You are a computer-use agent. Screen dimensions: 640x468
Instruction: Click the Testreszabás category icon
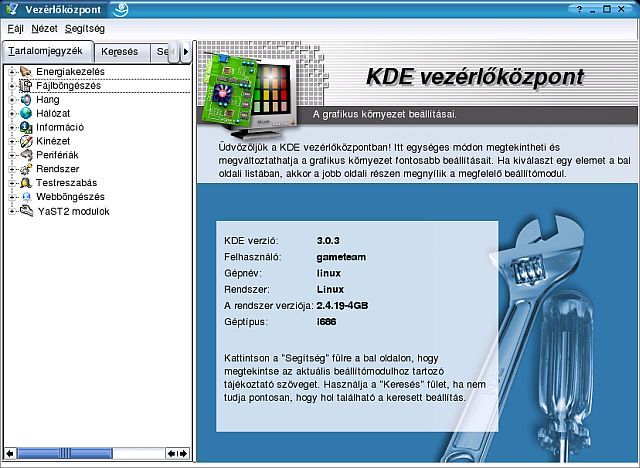pos(26,183)
